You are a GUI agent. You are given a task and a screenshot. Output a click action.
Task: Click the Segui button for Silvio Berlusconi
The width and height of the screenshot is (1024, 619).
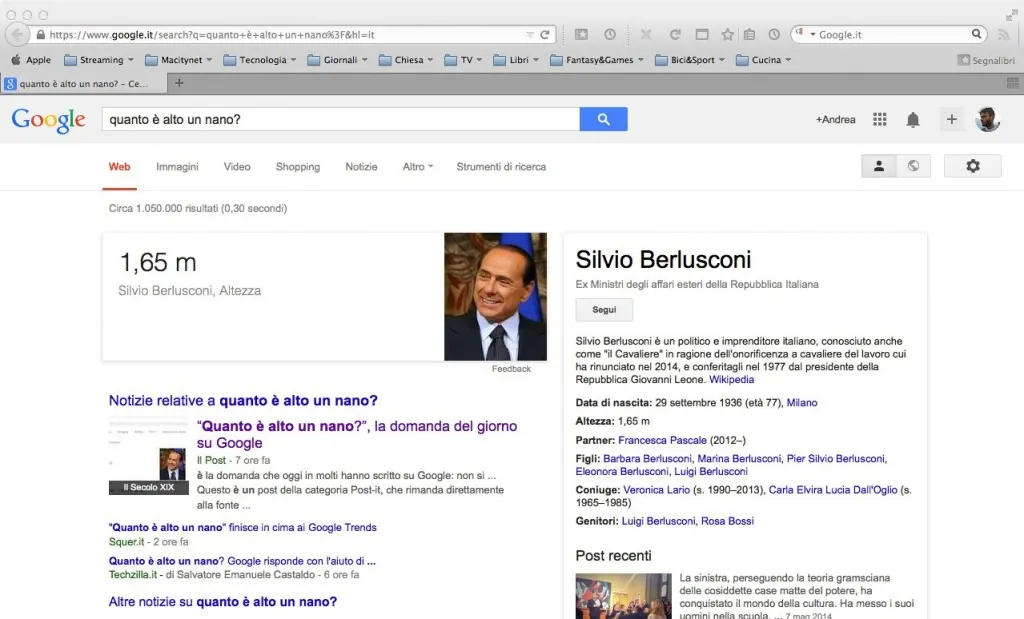[604, 310]
